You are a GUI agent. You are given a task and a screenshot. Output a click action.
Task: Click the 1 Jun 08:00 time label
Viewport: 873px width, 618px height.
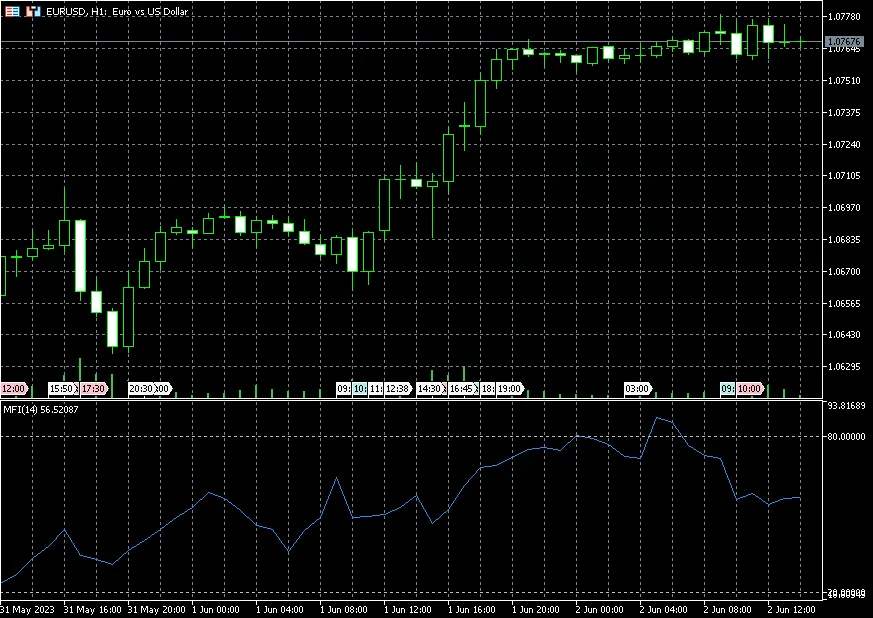point(344,610)
